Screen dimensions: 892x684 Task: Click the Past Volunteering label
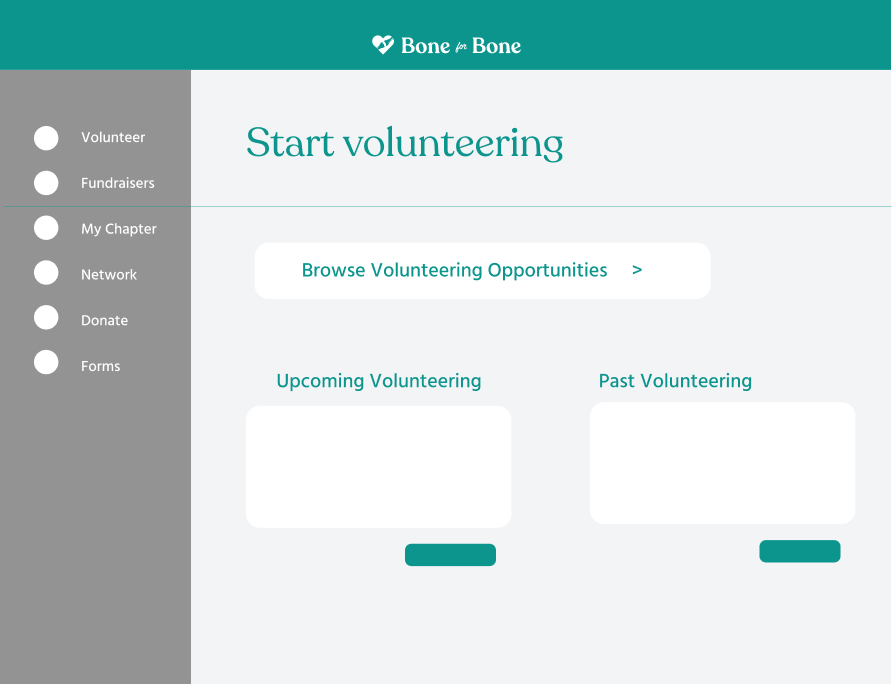click(675, 381)
